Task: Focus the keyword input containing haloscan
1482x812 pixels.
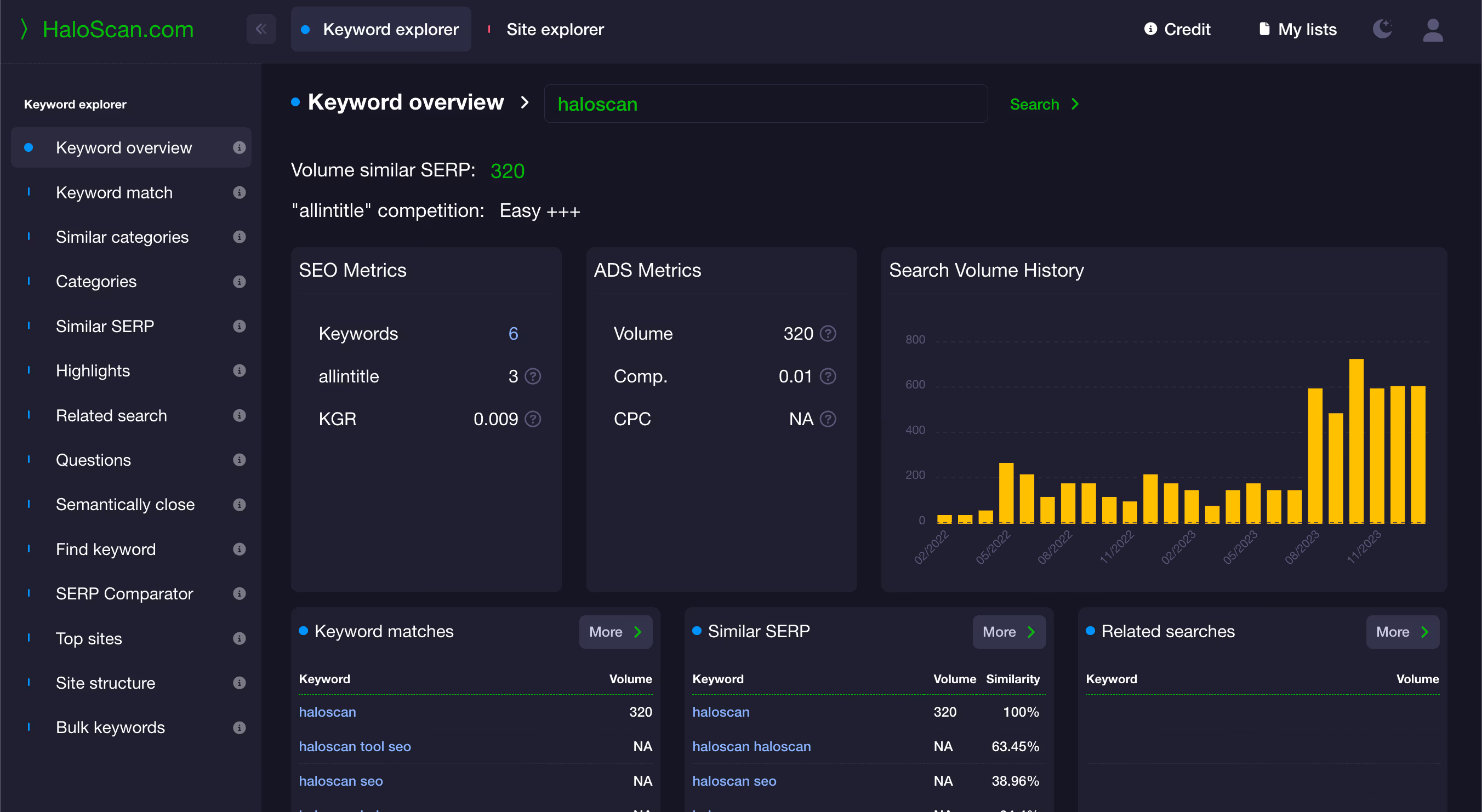Action: click(766, 104)
